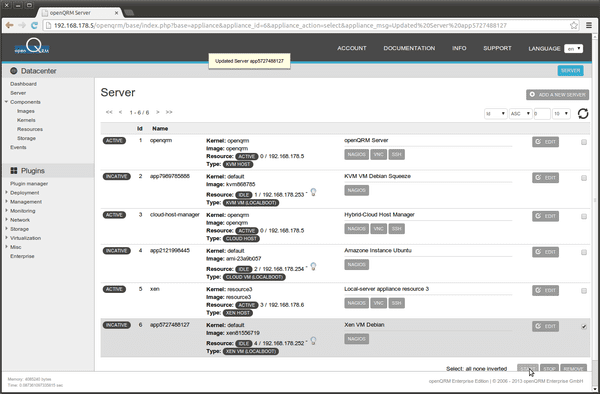Open the SUPPORT menu
The width and height of the screenshot is (600, 394).
click(497, 48)
